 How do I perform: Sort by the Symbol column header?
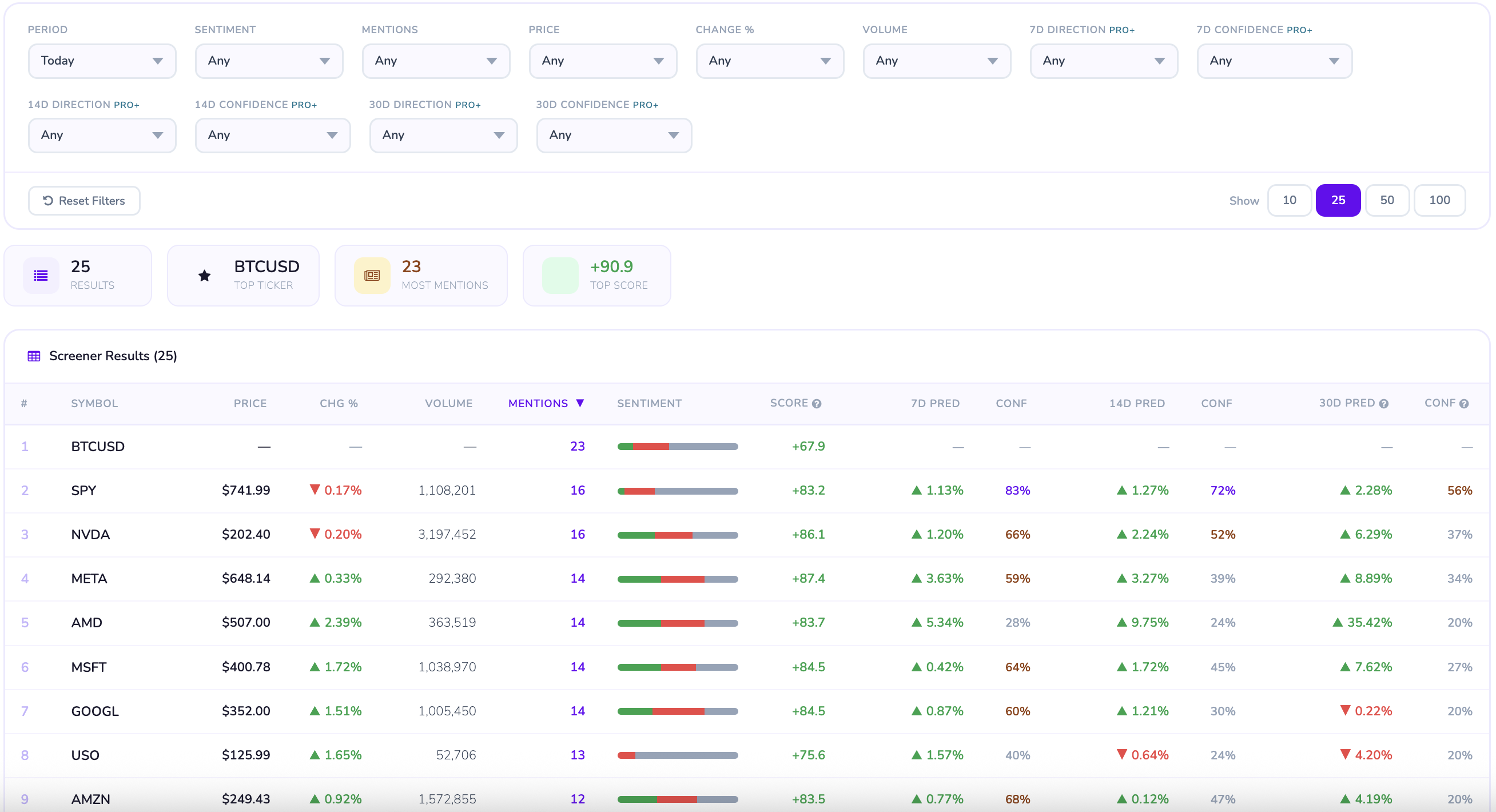pyautogui.click(x=94, y=404)
